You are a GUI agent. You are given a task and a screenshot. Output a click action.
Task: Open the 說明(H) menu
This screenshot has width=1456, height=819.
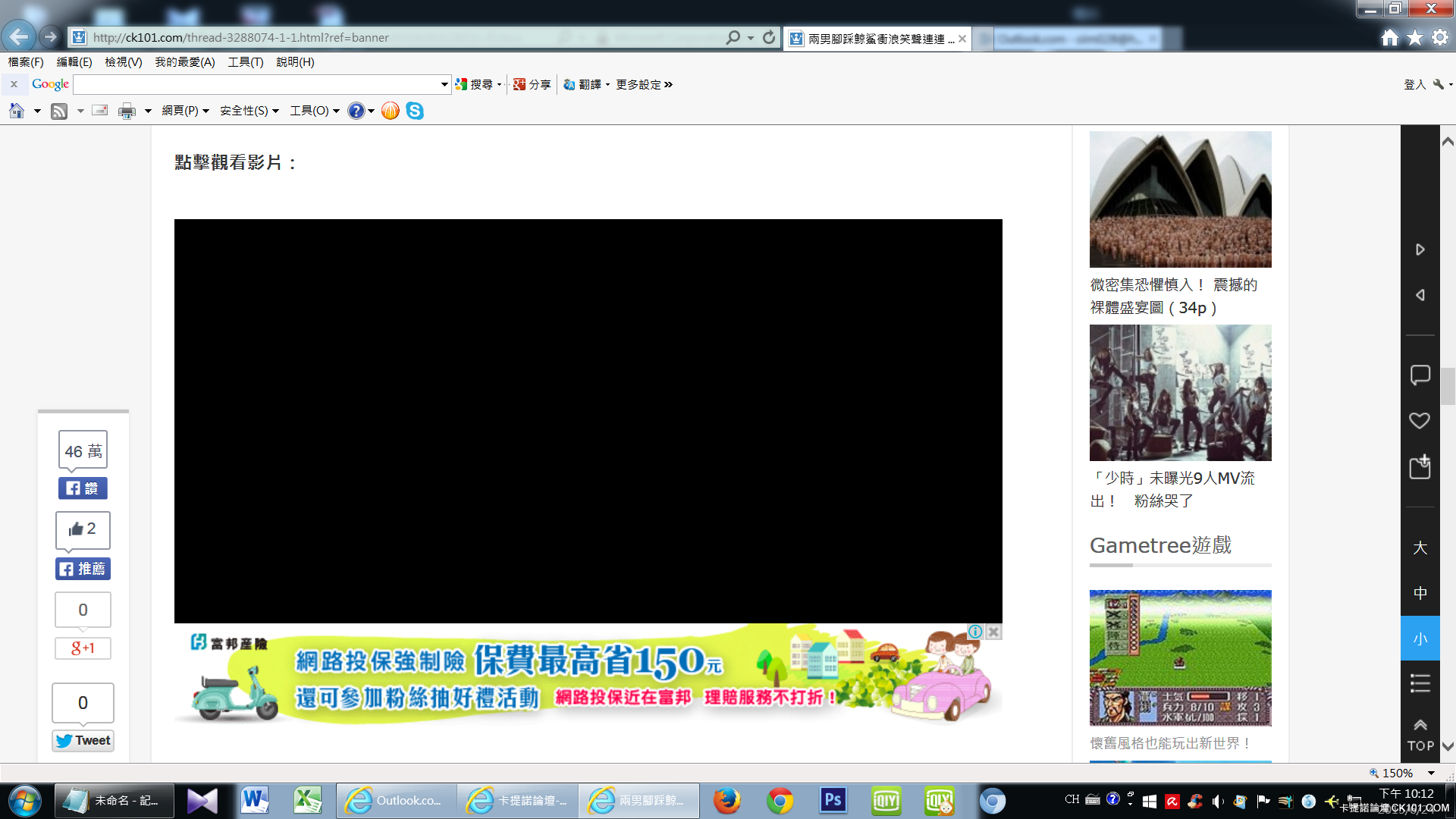(295, 62)
